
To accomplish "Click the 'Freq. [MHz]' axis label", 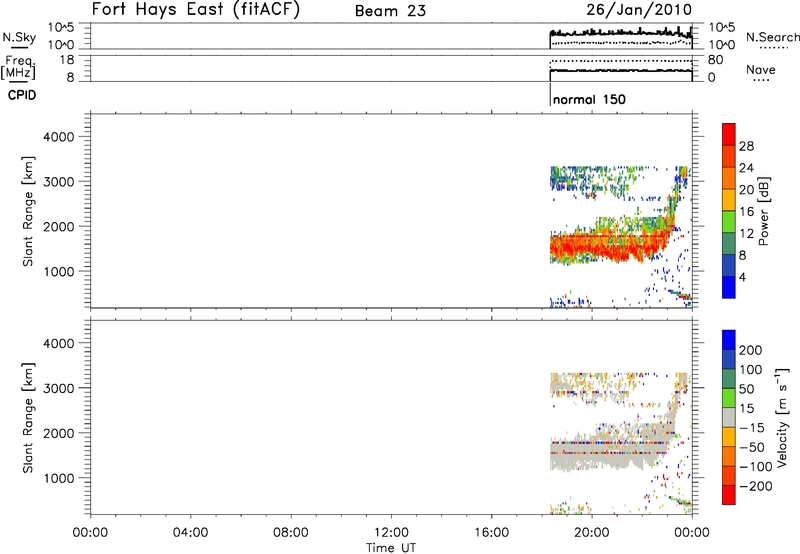I will [x=19, y=68].
